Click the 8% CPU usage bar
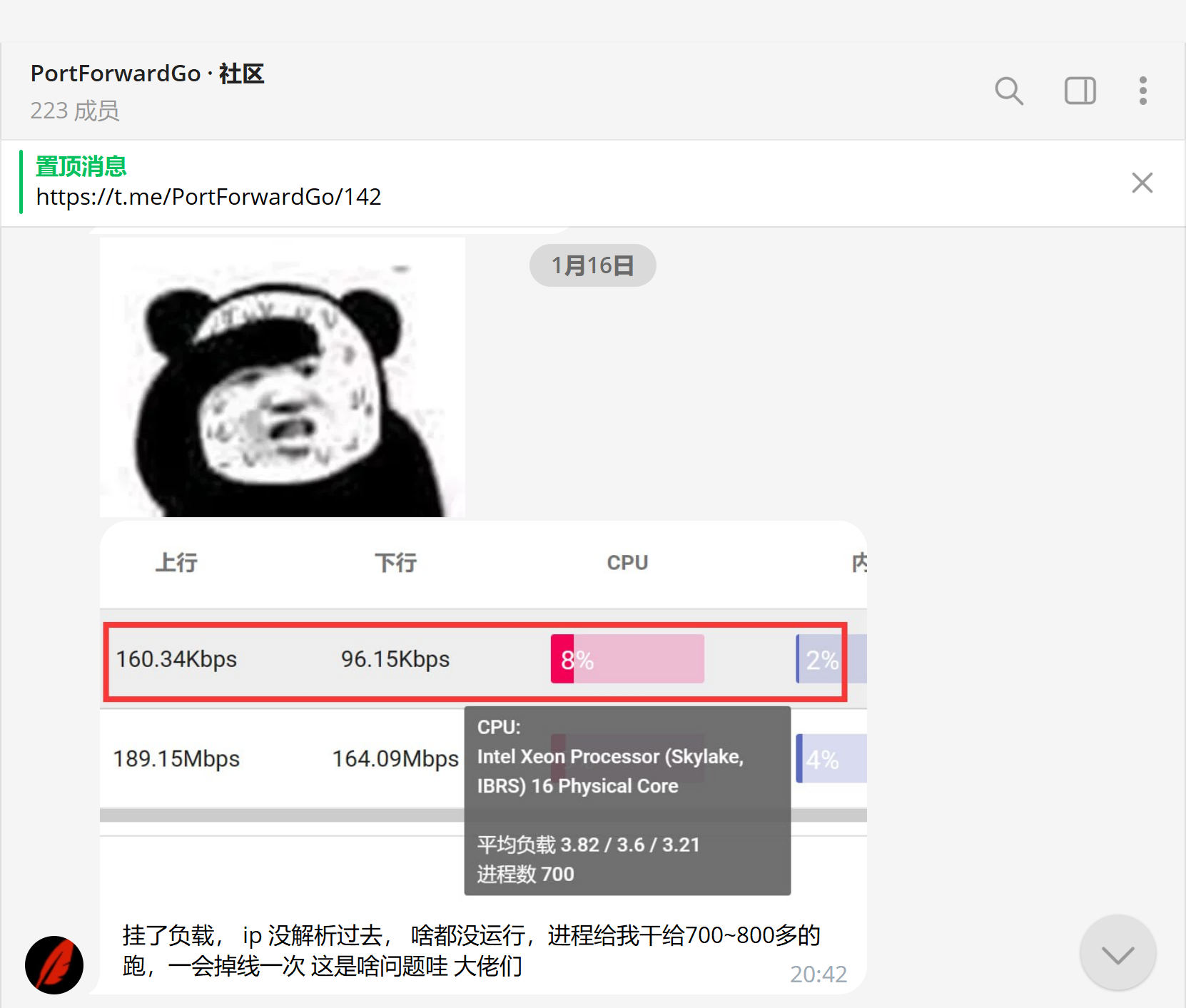 (x=627, y=659)
